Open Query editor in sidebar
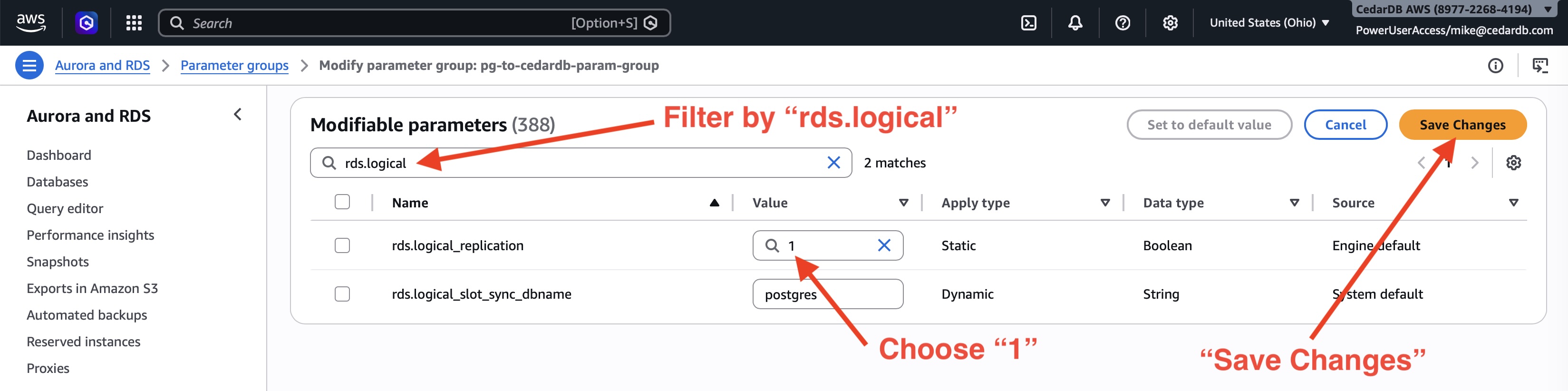 click(65, 209)
